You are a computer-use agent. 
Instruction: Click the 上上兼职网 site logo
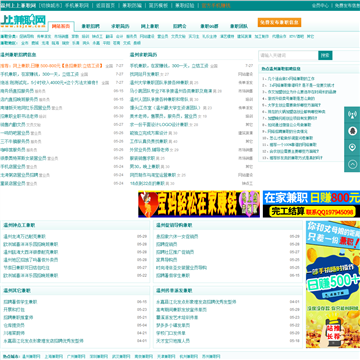pos(23,21)
